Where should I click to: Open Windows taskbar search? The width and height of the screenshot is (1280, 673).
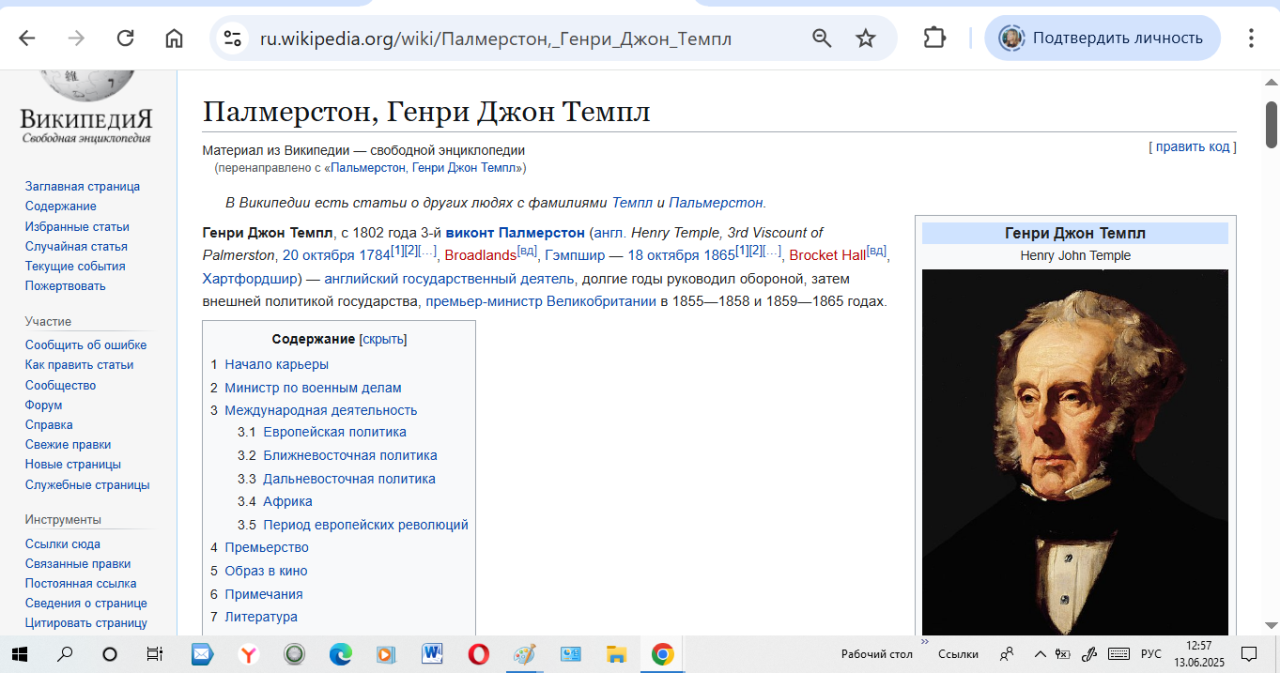point(65,655)
